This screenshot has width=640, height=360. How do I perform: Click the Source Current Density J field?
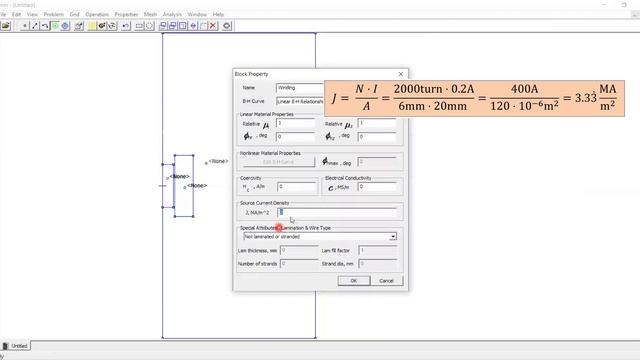point(337,212)
